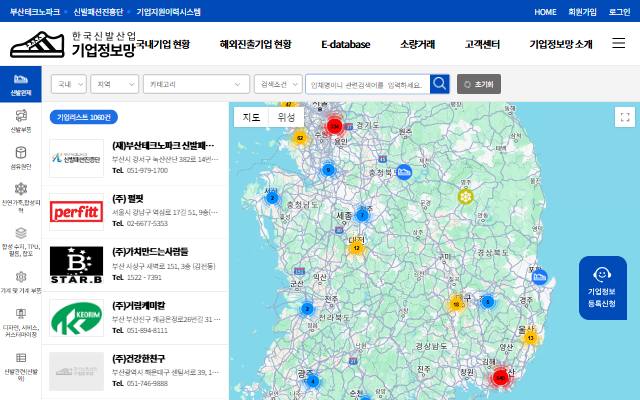Open the 고객센터 menu
This screenshot has height=400, width=640.
tap(482, 44)
